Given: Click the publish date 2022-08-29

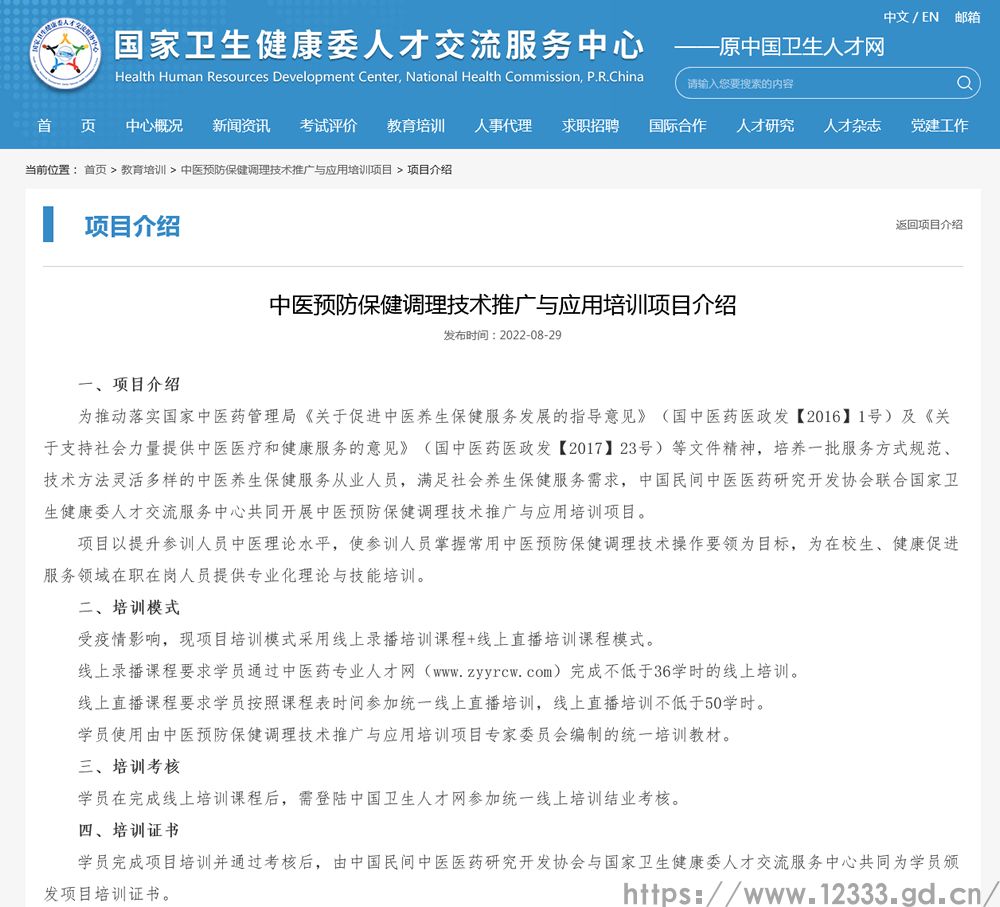Looking at the screenshot, I should 530,335.
